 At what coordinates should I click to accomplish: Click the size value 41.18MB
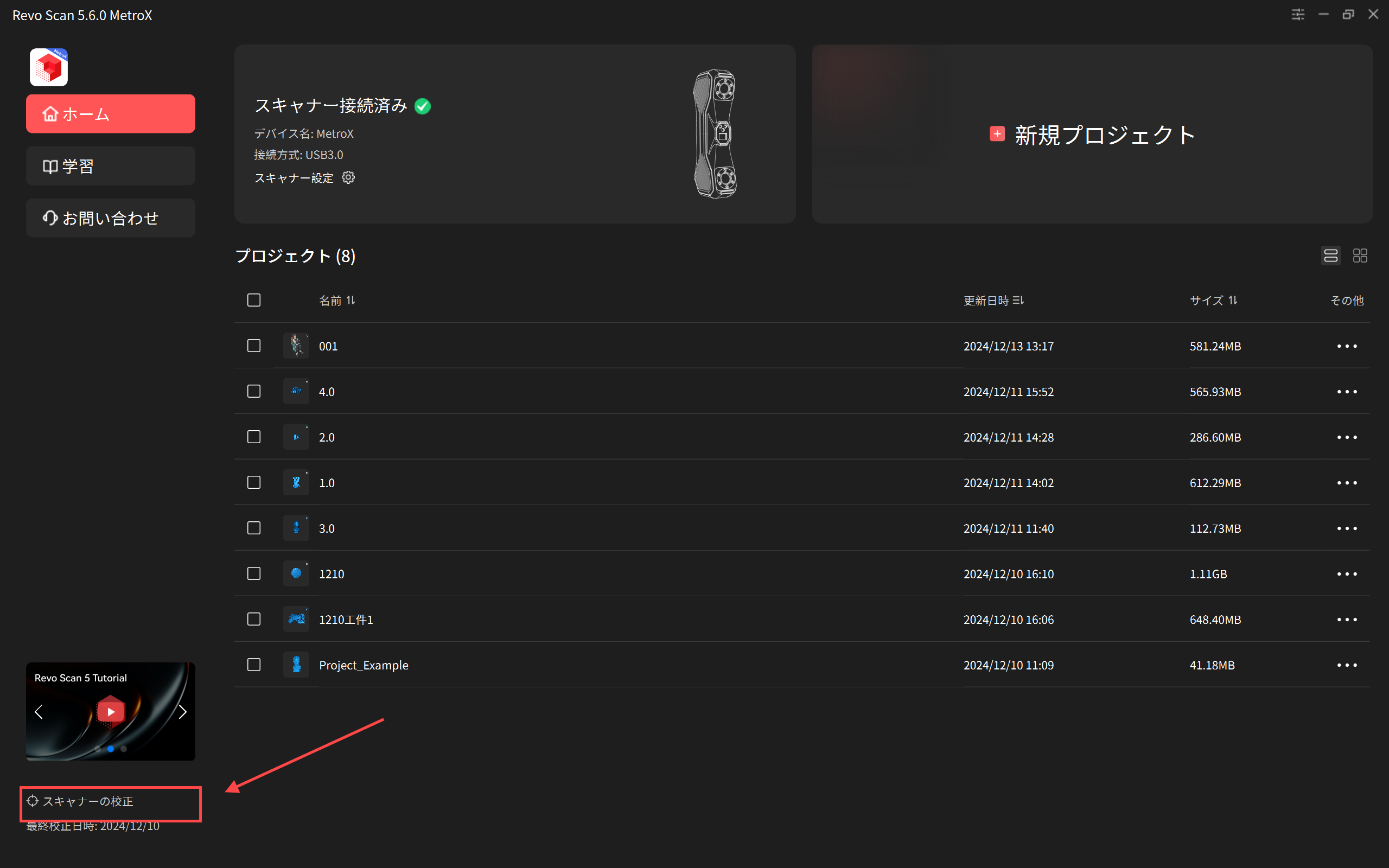[1212, 665]
